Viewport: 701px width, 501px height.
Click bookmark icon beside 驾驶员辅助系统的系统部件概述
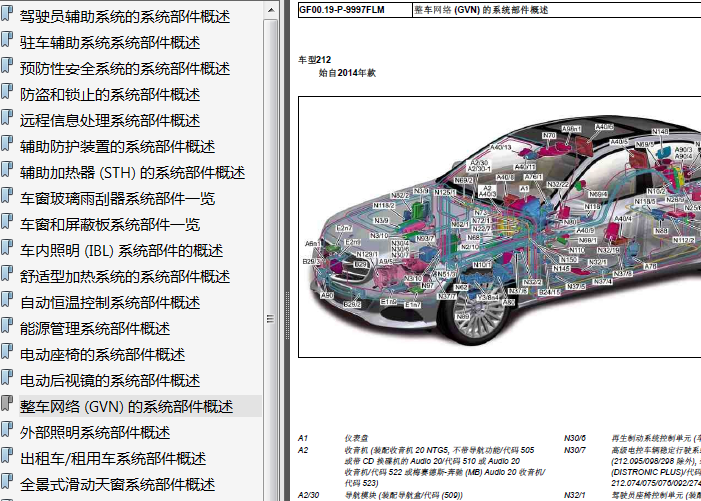(7, 13)
